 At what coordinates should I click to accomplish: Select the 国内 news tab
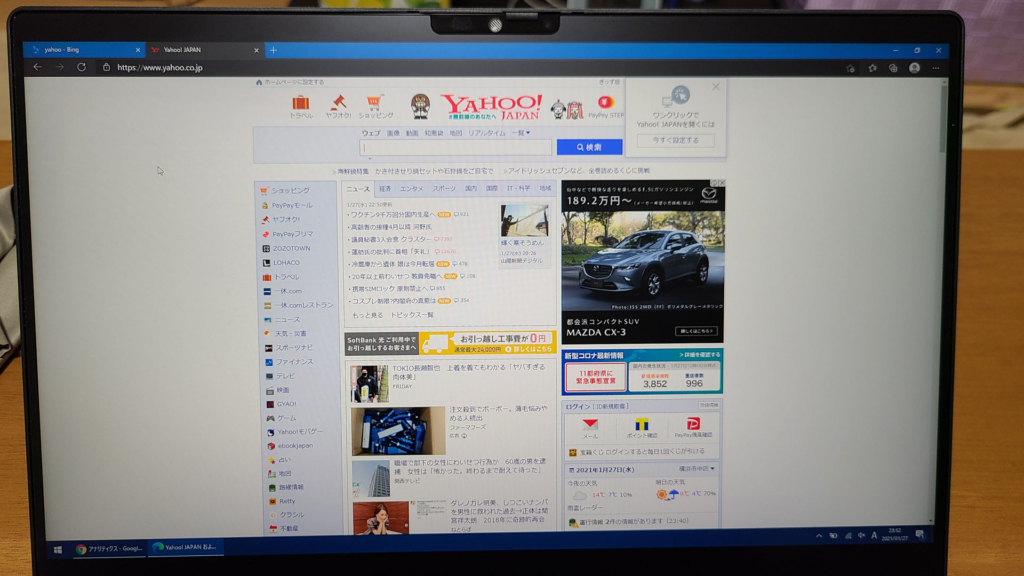pos(471,189)
